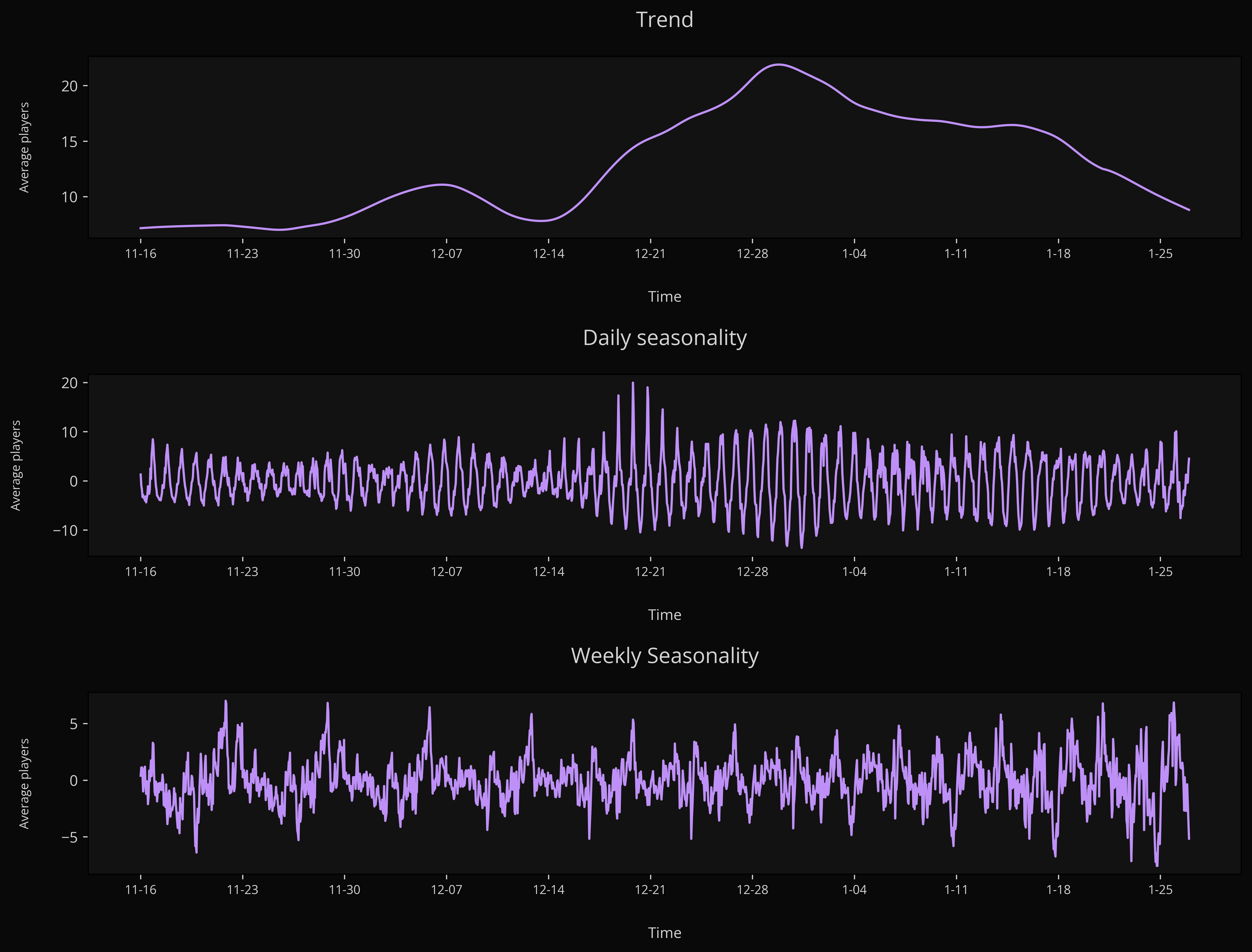Choose the "1-18" tick on Weekly Seasonality chart

pyautogui.click(x=1059, y=890)
